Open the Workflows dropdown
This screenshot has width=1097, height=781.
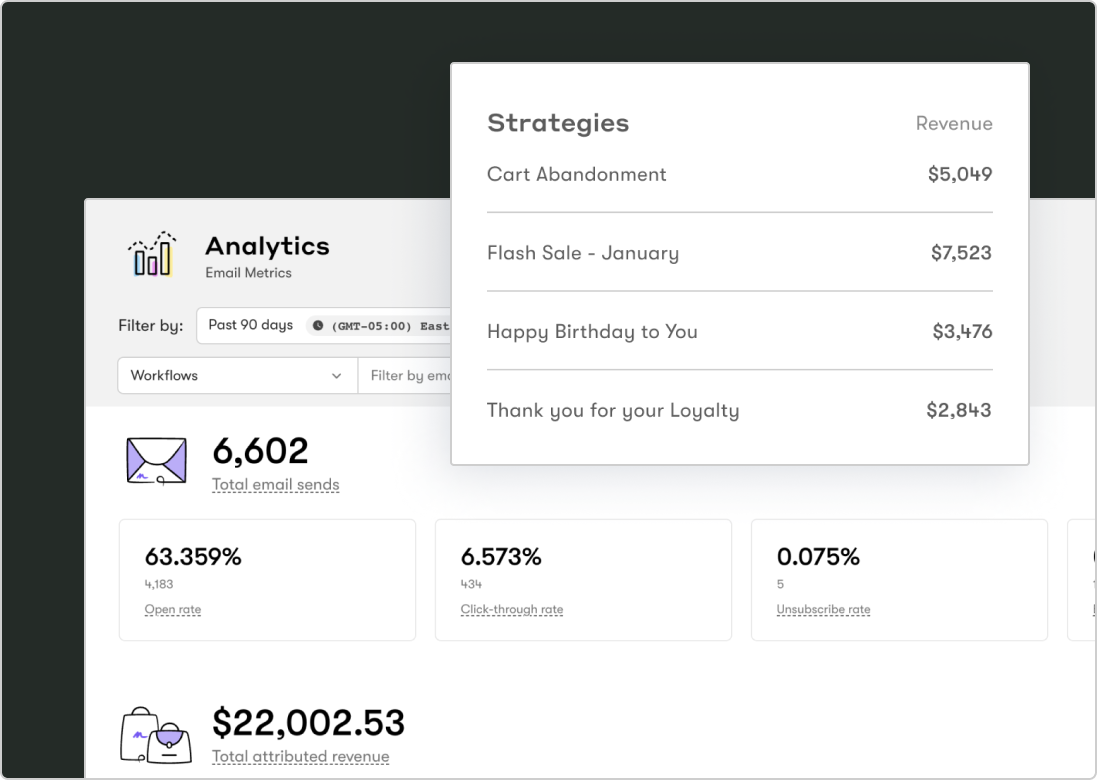[x=237, y=375]
